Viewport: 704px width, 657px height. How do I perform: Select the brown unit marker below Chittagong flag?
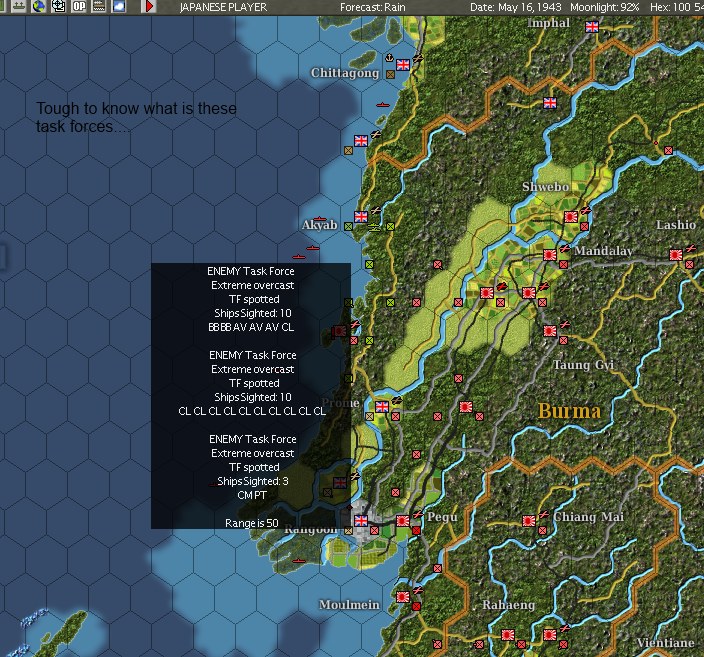(x=391, y=75)
